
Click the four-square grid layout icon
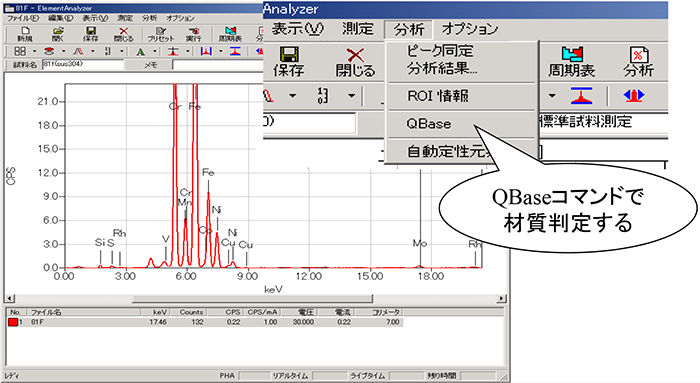(20, 51)
